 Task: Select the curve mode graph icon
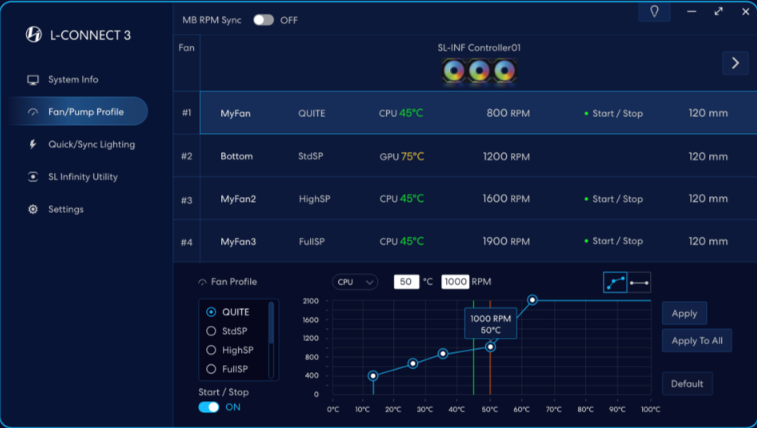click(615, 282)
